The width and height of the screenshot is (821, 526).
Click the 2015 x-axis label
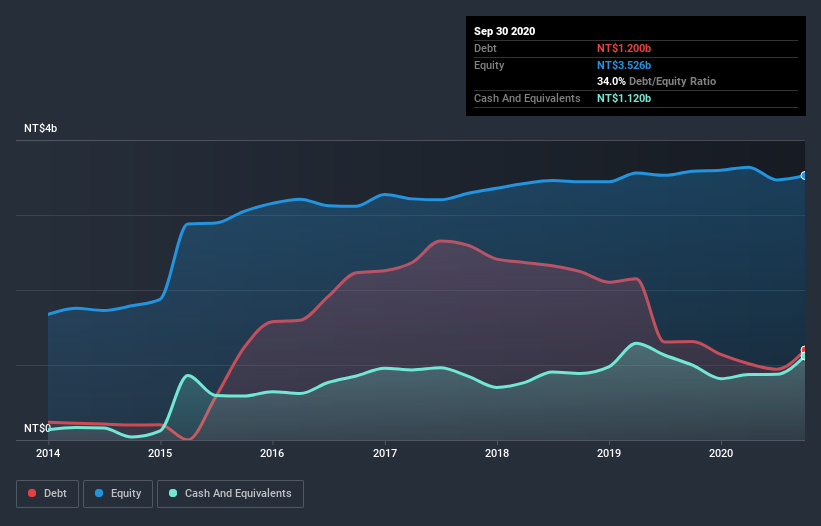(160, 453)
